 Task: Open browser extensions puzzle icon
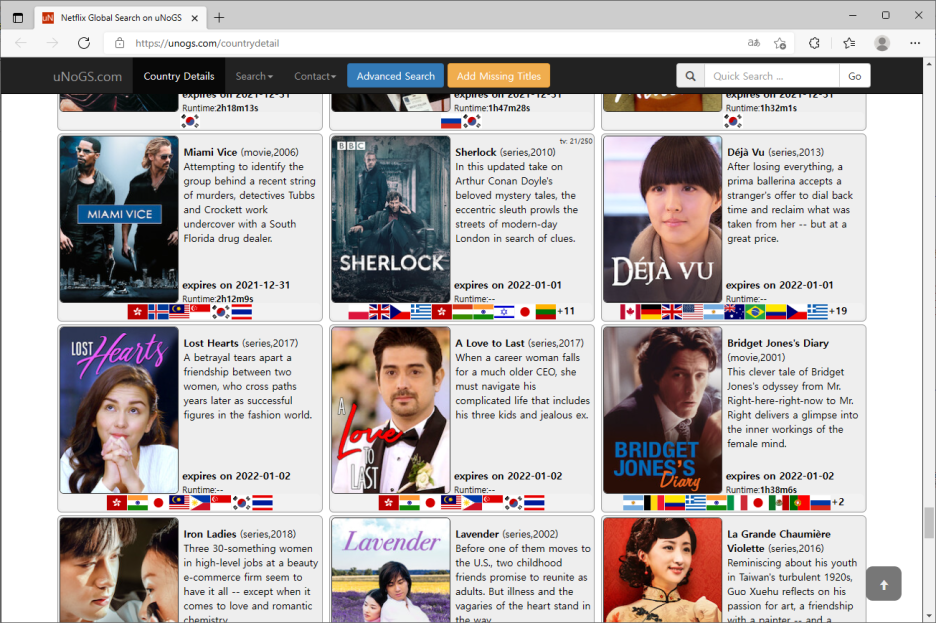(814, 43)
